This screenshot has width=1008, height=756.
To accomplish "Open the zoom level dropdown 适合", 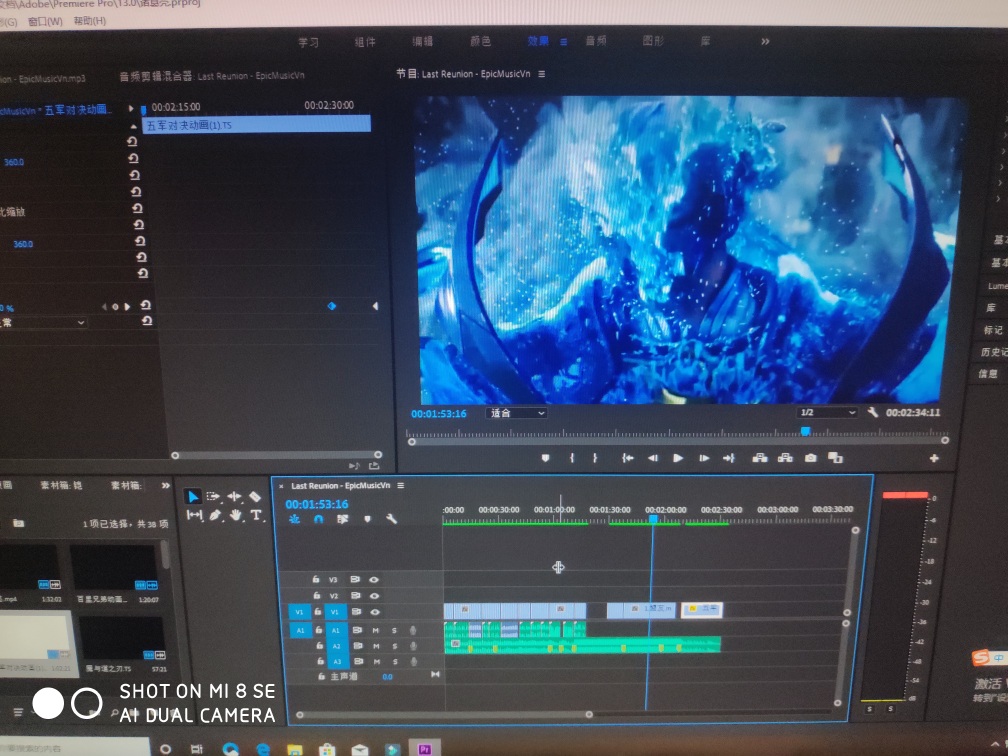I will tap(517, 413).
